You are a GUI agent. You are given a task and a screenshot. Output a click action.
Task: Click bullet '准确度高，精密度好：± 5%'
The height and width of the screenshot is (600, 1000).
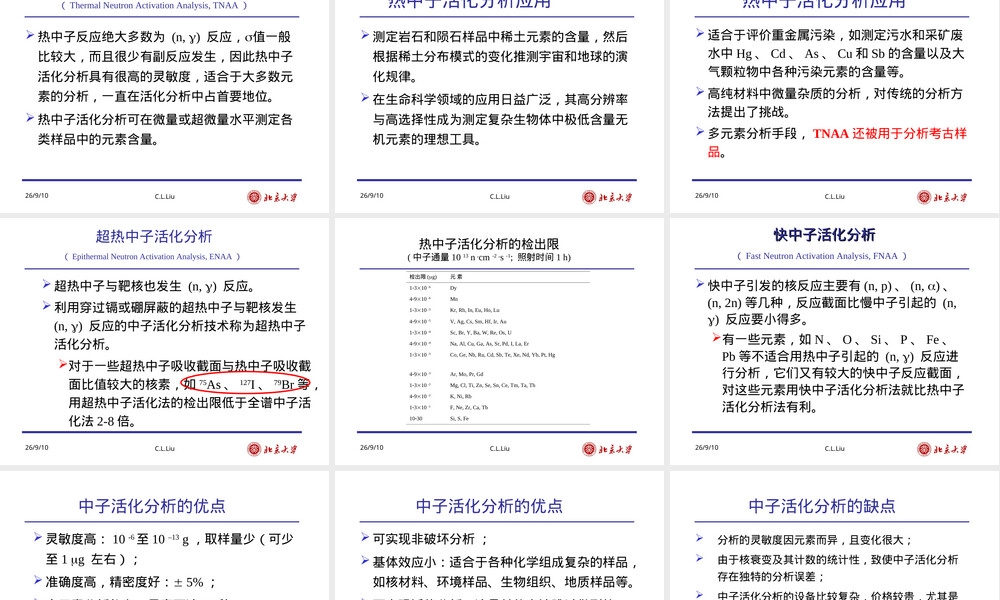click(131, 582)
